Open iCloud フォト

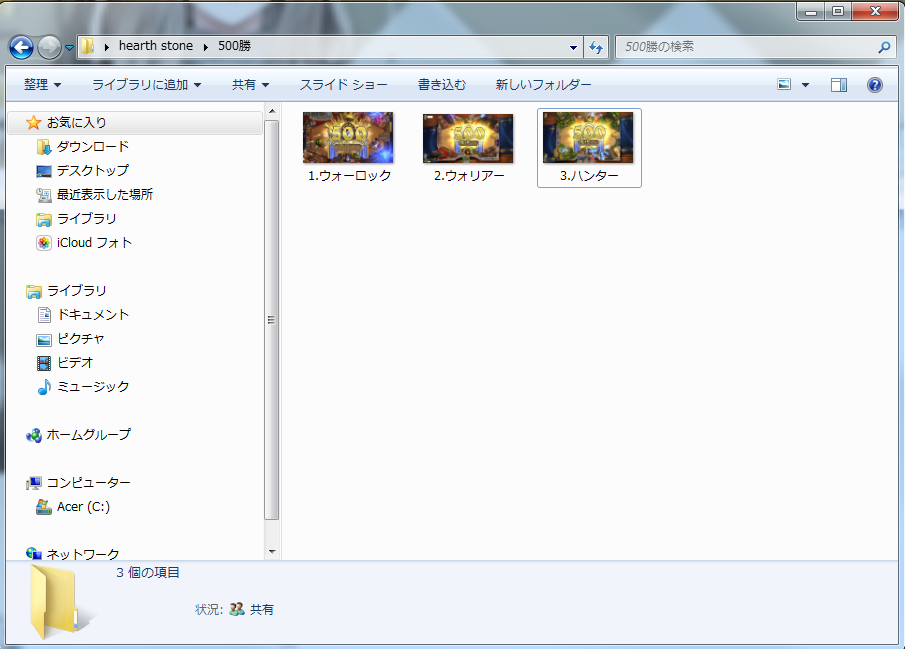[x=95, y=243]
